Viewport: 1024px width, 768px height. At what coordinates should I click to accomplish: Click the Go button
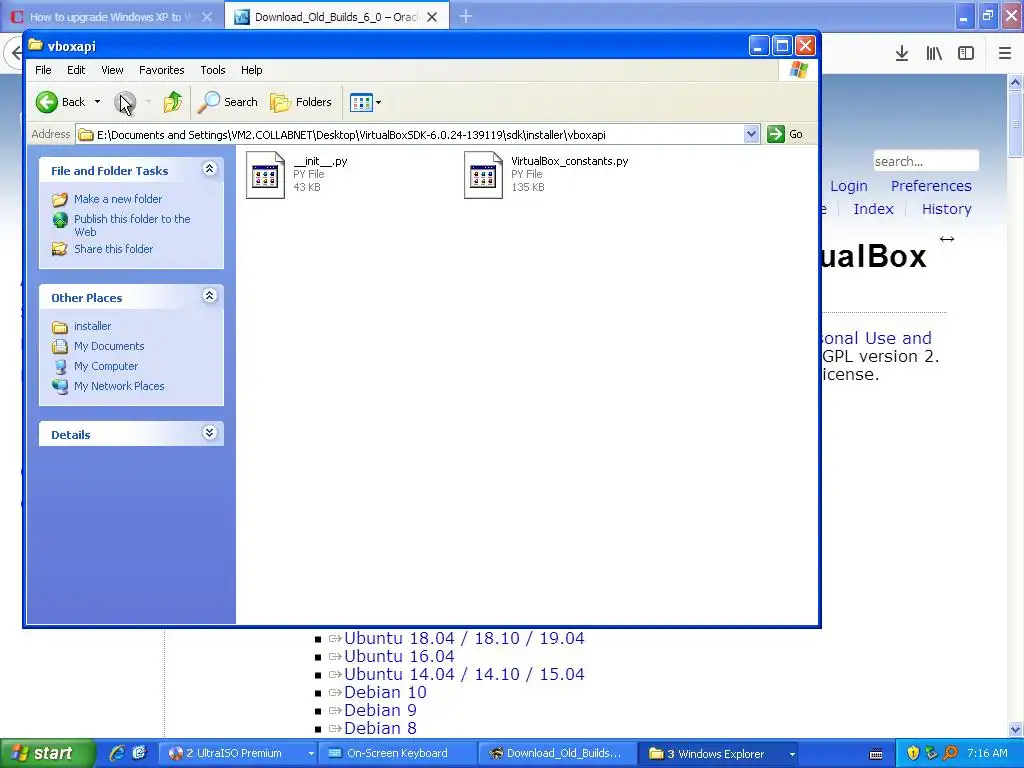pyautogui.click(x=785, y=135)
